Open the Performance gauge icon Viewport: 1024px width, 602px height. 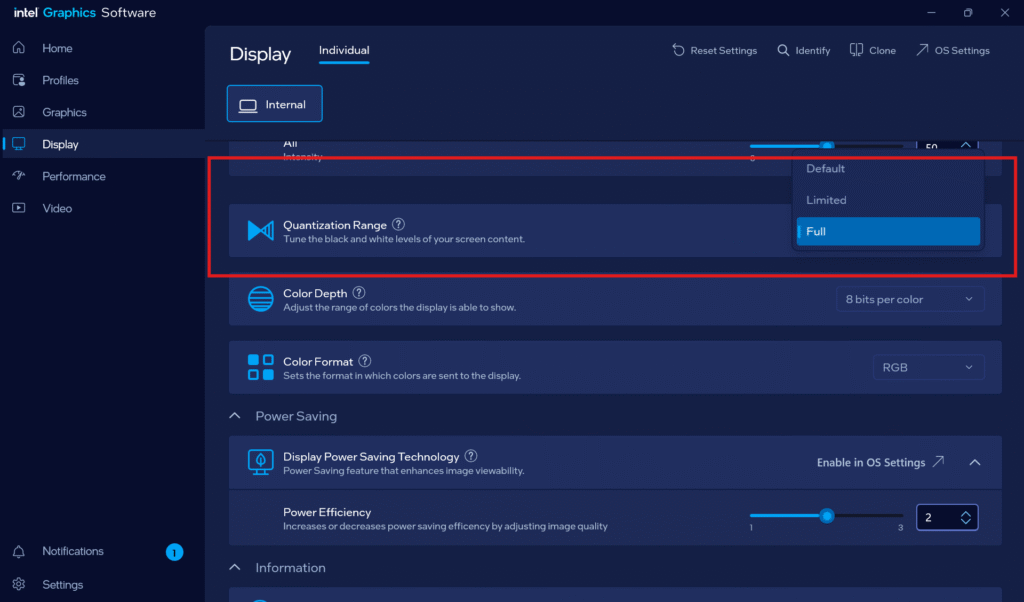[19, 176]
